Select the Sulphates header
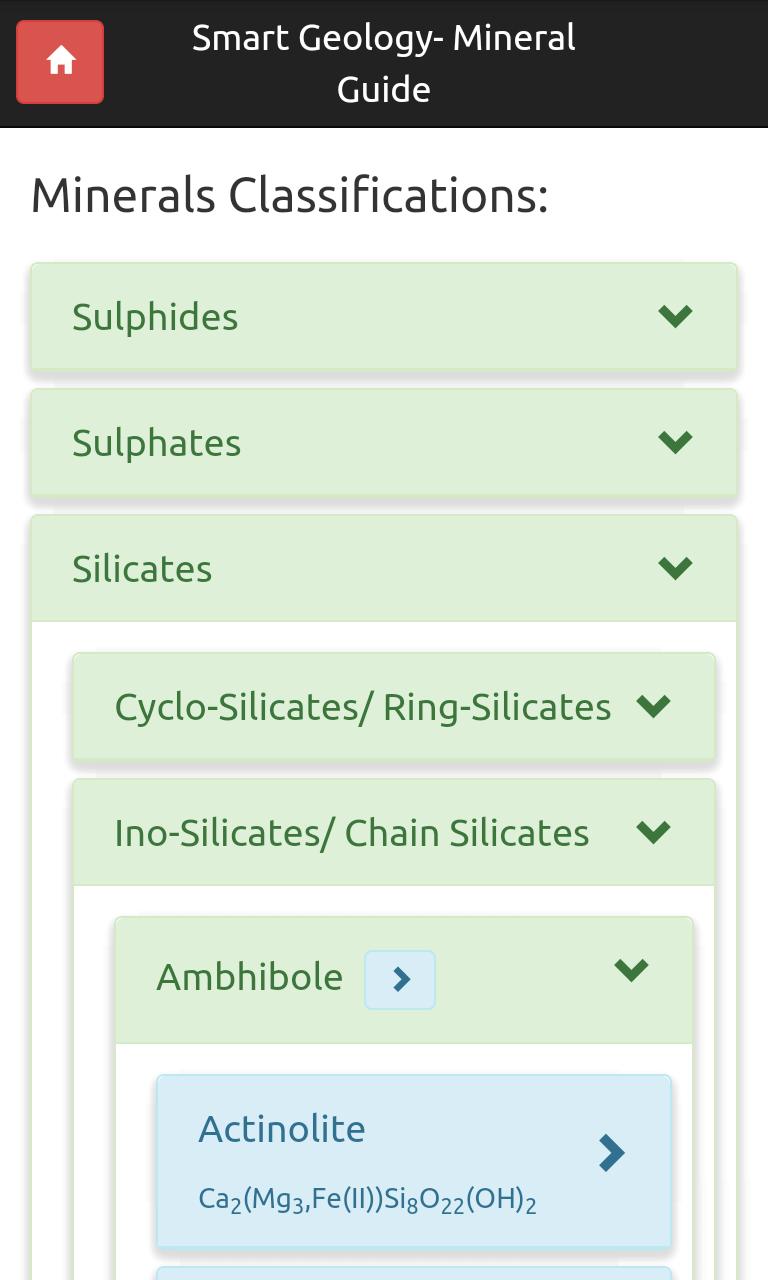The width and height of the screenshot is (768, 1280). pos(156,443)
